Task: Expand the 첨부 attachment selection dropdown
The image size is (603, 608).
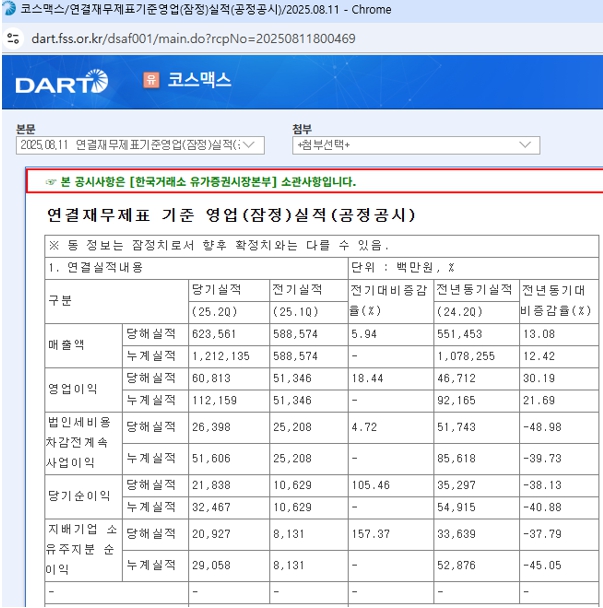Action: 415,145
